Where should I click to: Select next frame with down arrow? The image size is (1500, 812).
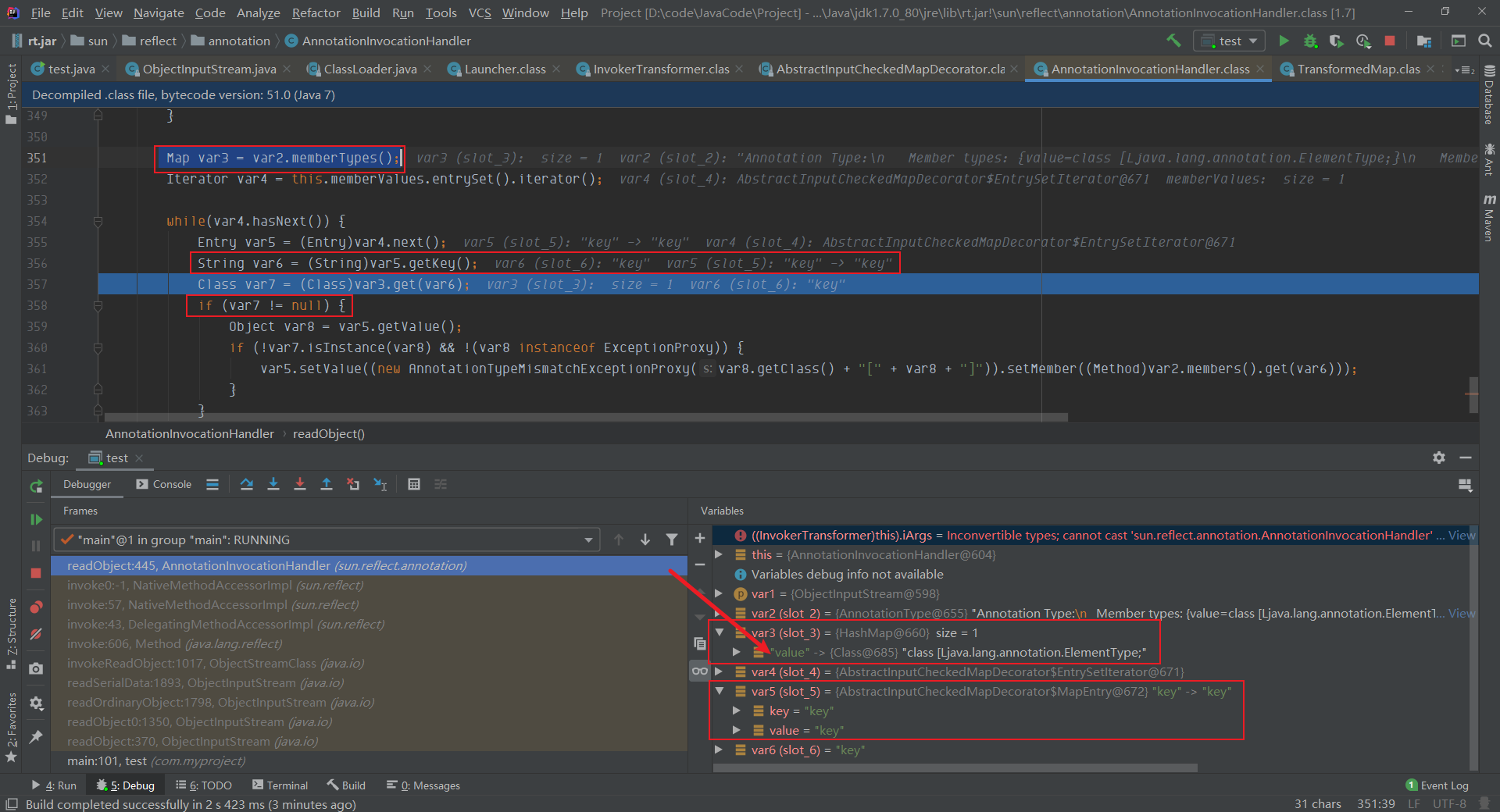click(645, 540)
